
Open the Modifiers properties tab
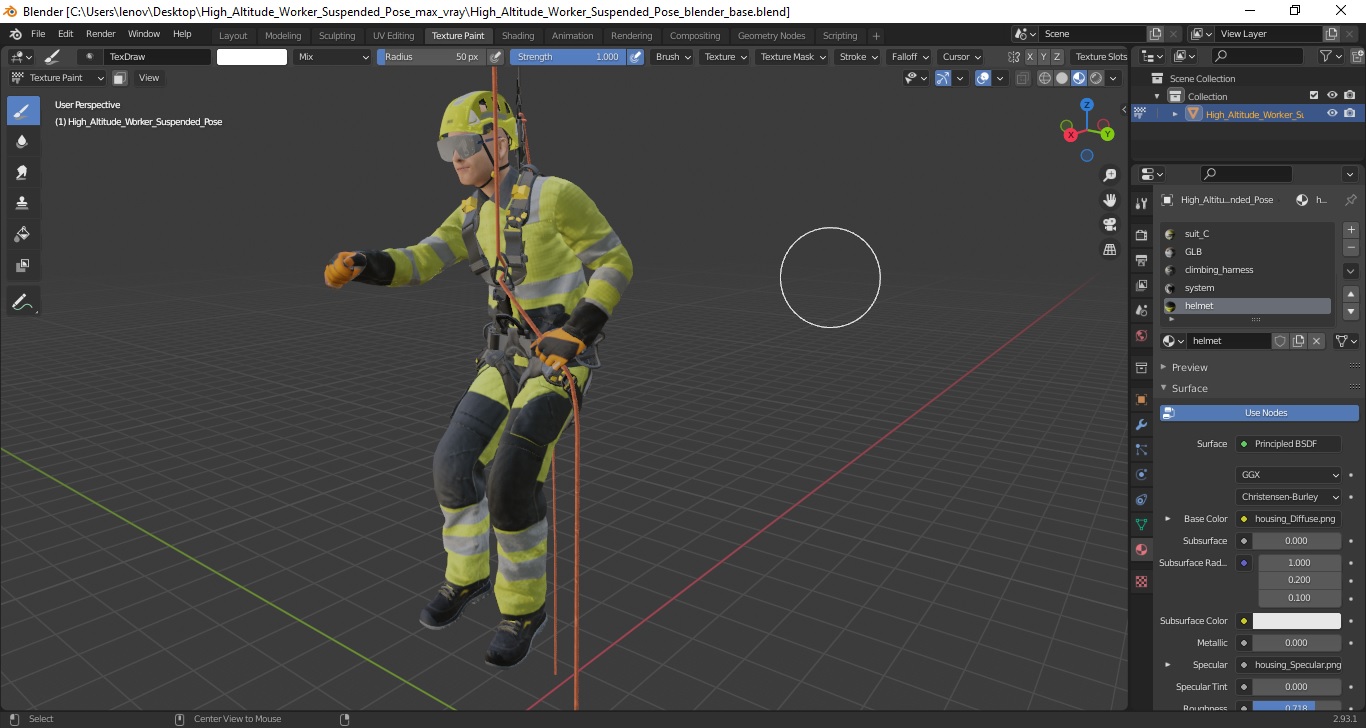[x=1141, y=424]
